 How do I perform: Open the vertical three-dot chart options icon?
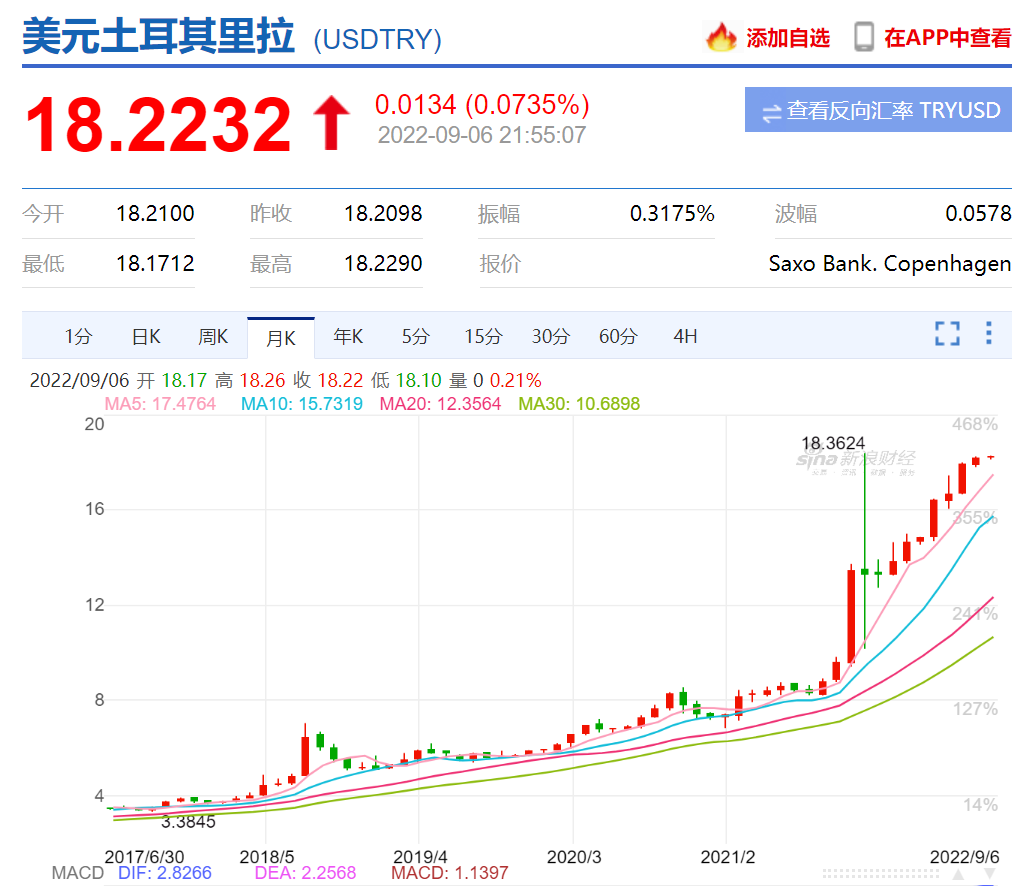(991, 336)
